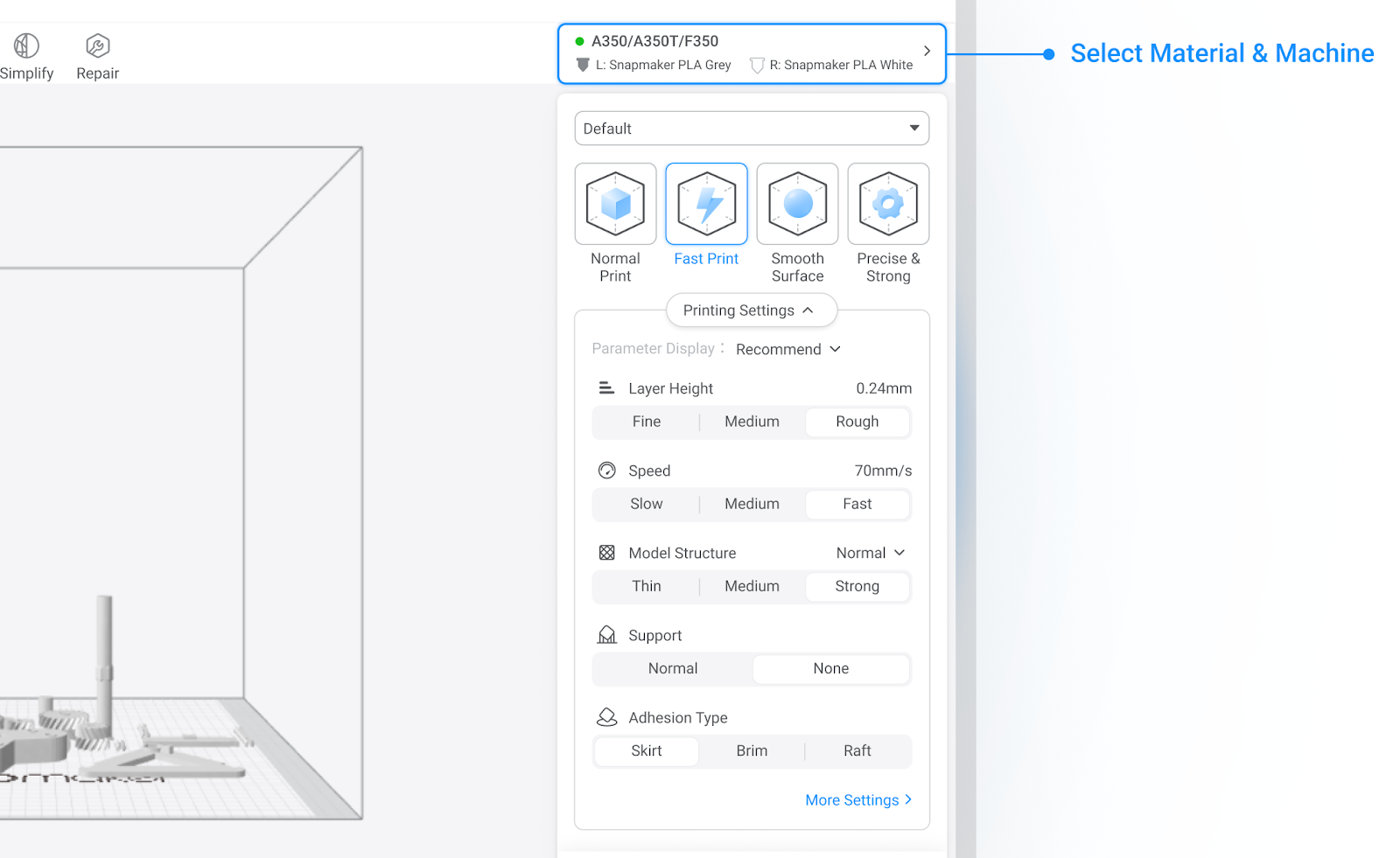Set model structure to Thin
The image size is (1400, 858).
click(647, 586)
